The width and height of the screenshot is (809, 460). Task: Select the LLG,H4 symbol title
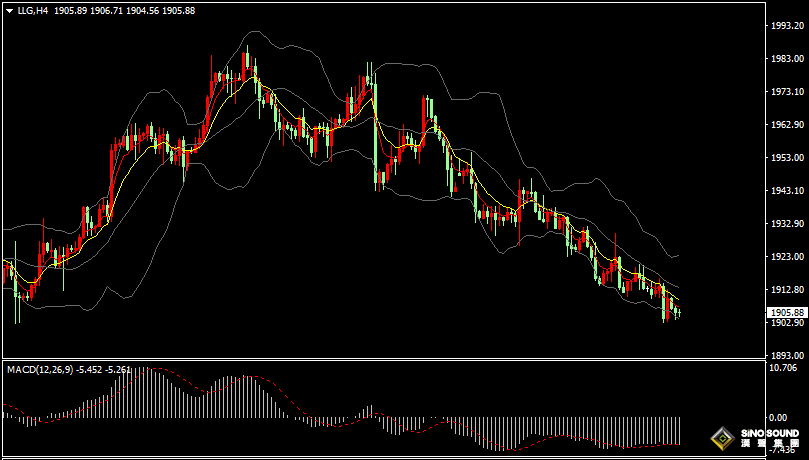(x=32, y=11)
